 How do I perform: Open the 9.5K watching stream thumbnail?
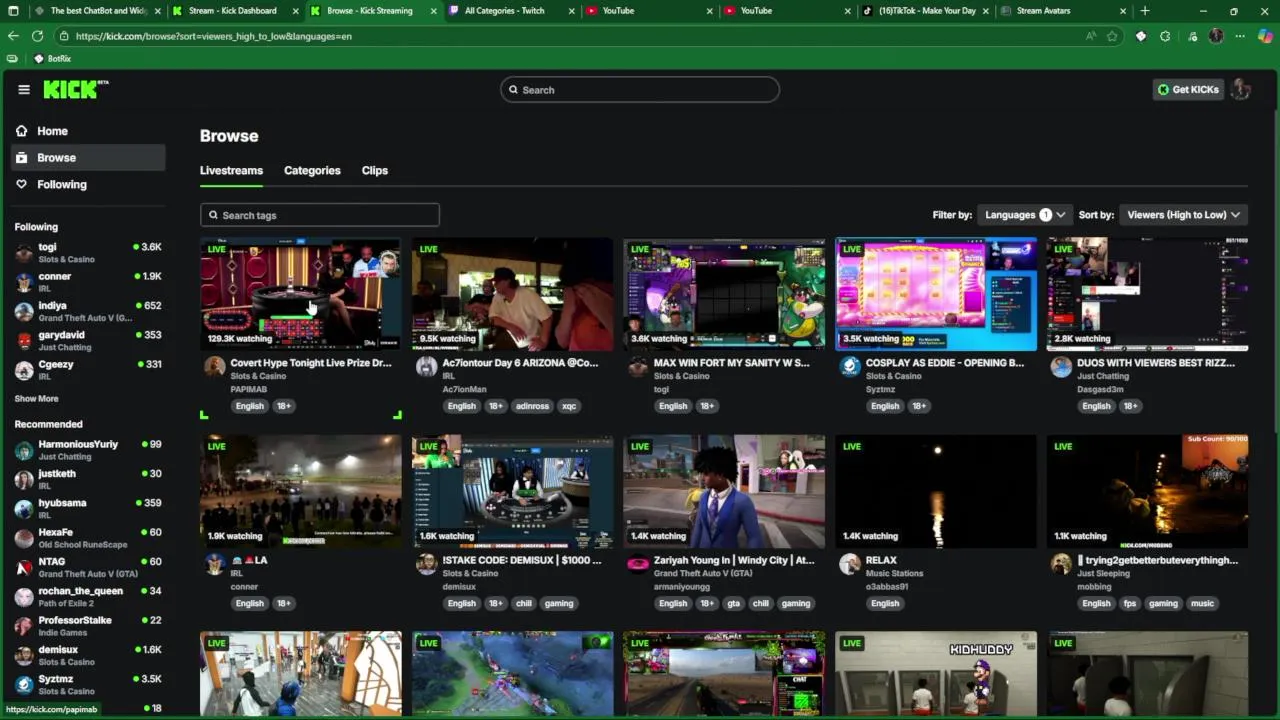[513, 294]
